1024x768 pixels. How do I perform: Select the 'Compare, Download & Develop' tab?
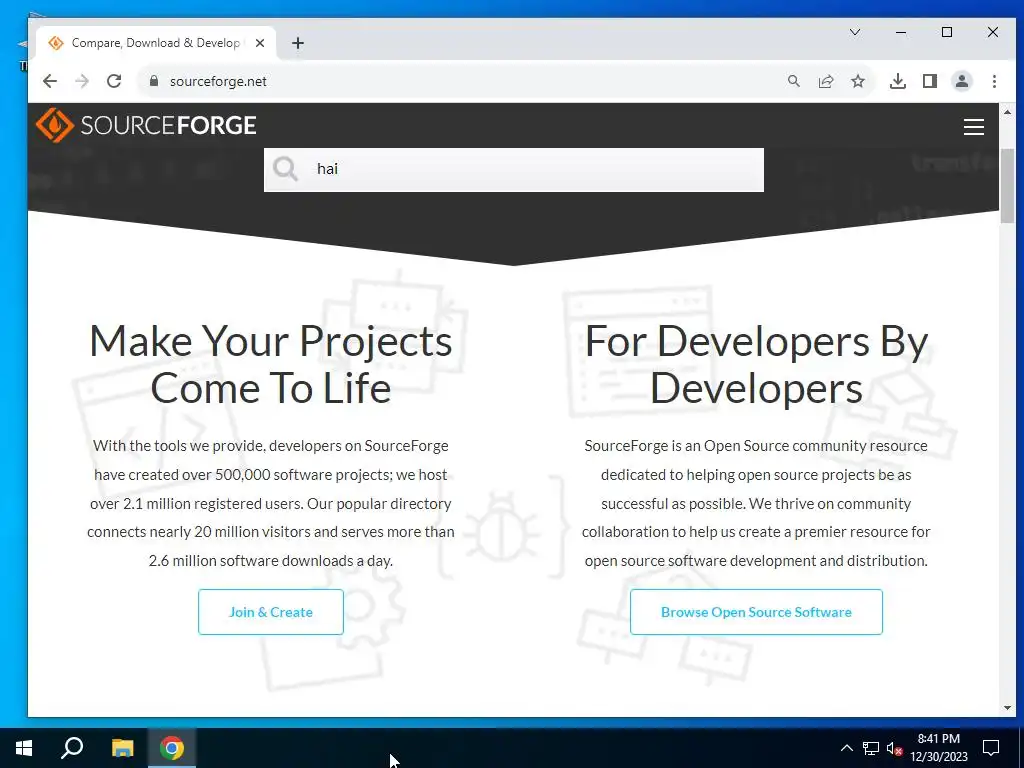click(155, 43)
